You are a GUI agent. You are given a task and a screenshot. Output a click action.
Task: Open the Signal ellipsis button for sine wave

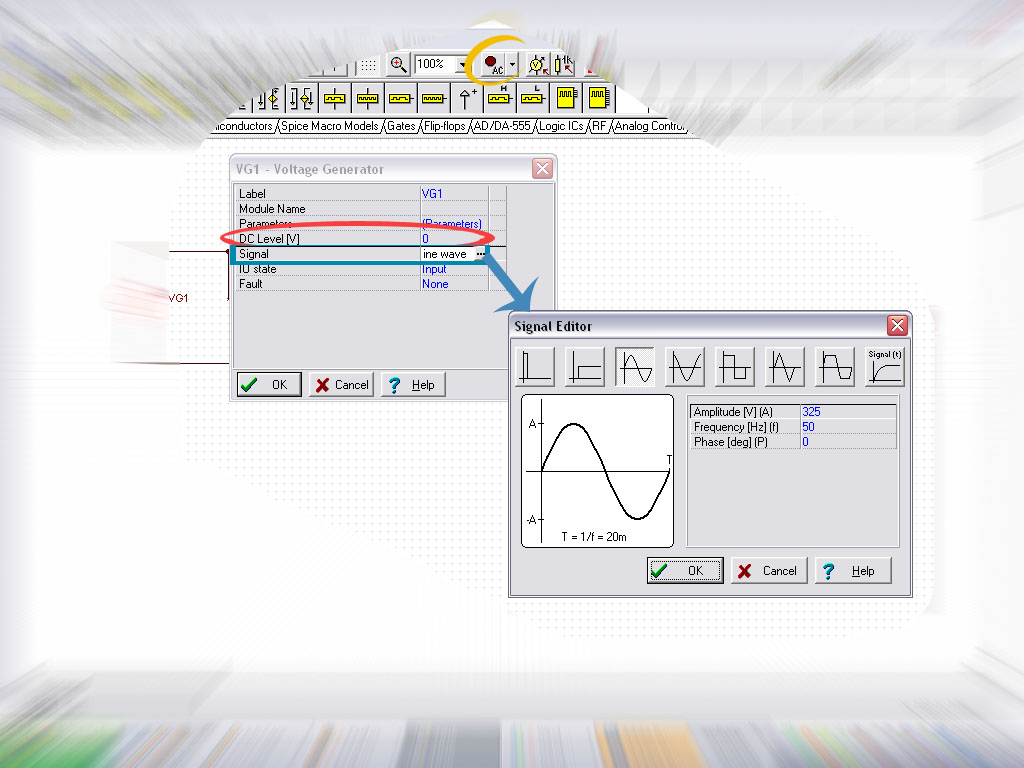click(x=481, y=253)
